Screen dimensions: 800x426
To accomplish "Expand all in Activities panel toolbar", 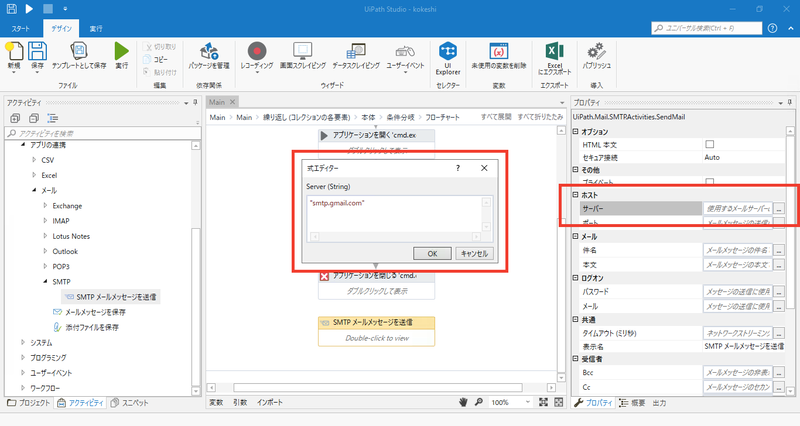I will [x=15, y=118].
